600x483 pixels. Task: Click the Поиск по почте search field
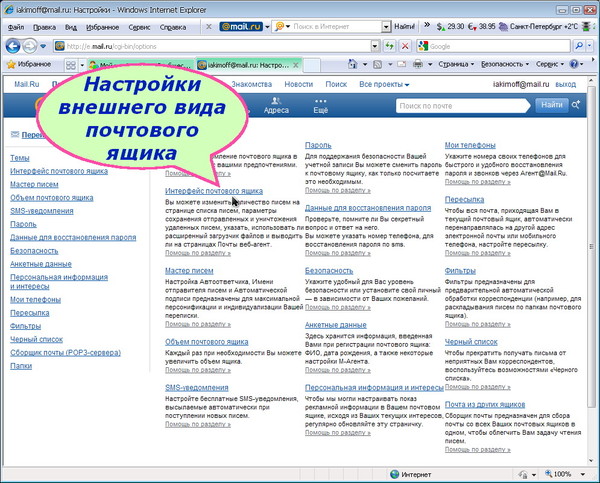(461, 106)
